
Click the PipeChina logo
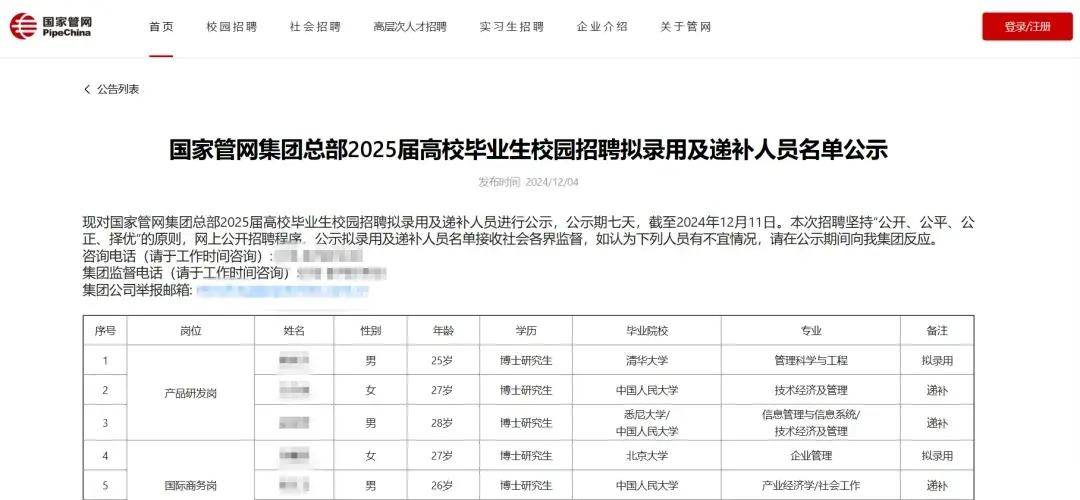(50, 27)
